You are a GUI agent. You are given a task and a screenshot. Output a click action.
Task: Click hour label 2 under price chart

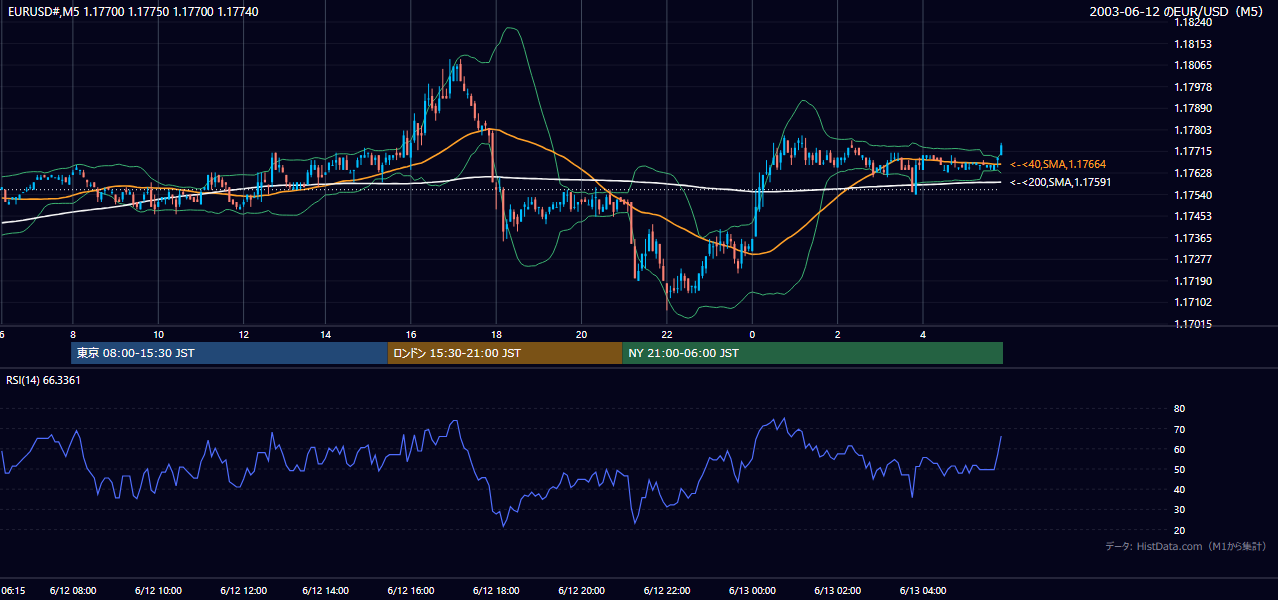click(837, 334)
